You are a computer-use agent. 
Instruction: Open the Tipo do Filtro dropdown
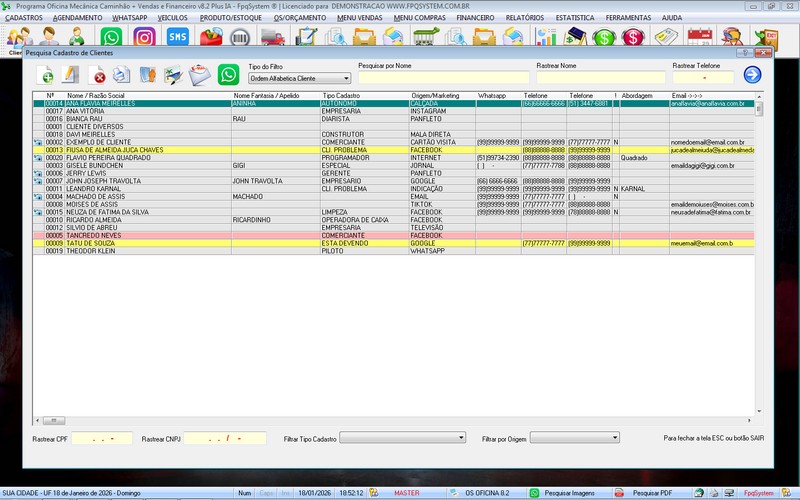tap(299, 78)
